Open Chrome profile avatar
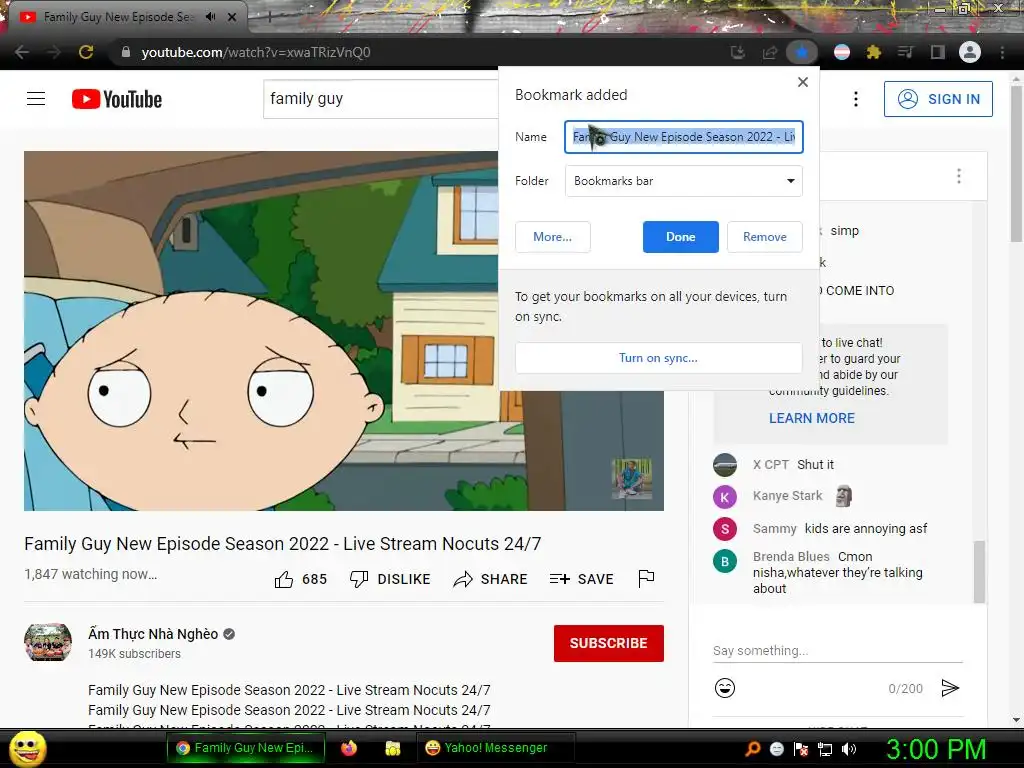Image resolution: width=1024 pixels, height=768 pixels. [970, 52]
